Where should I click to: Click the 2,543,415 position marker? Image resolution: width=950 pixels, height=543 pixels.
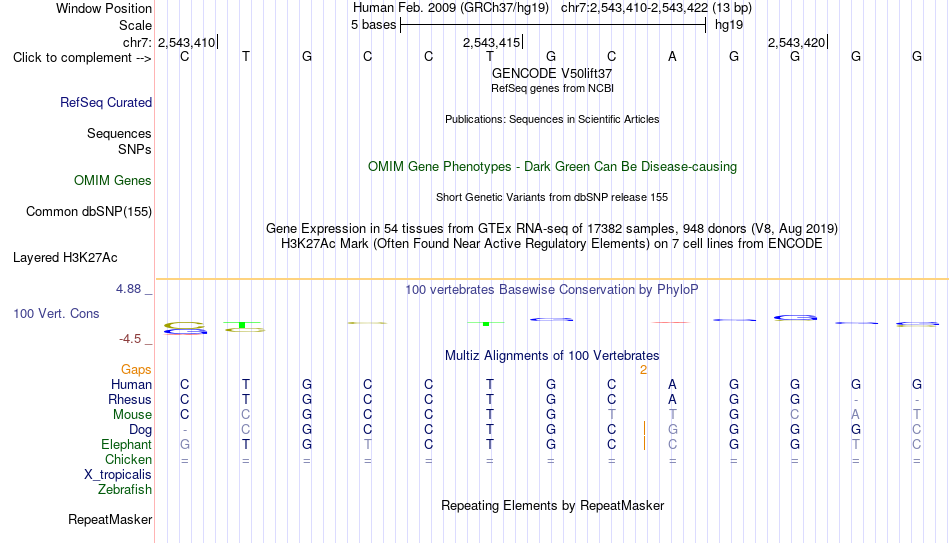tap(491, 42)
